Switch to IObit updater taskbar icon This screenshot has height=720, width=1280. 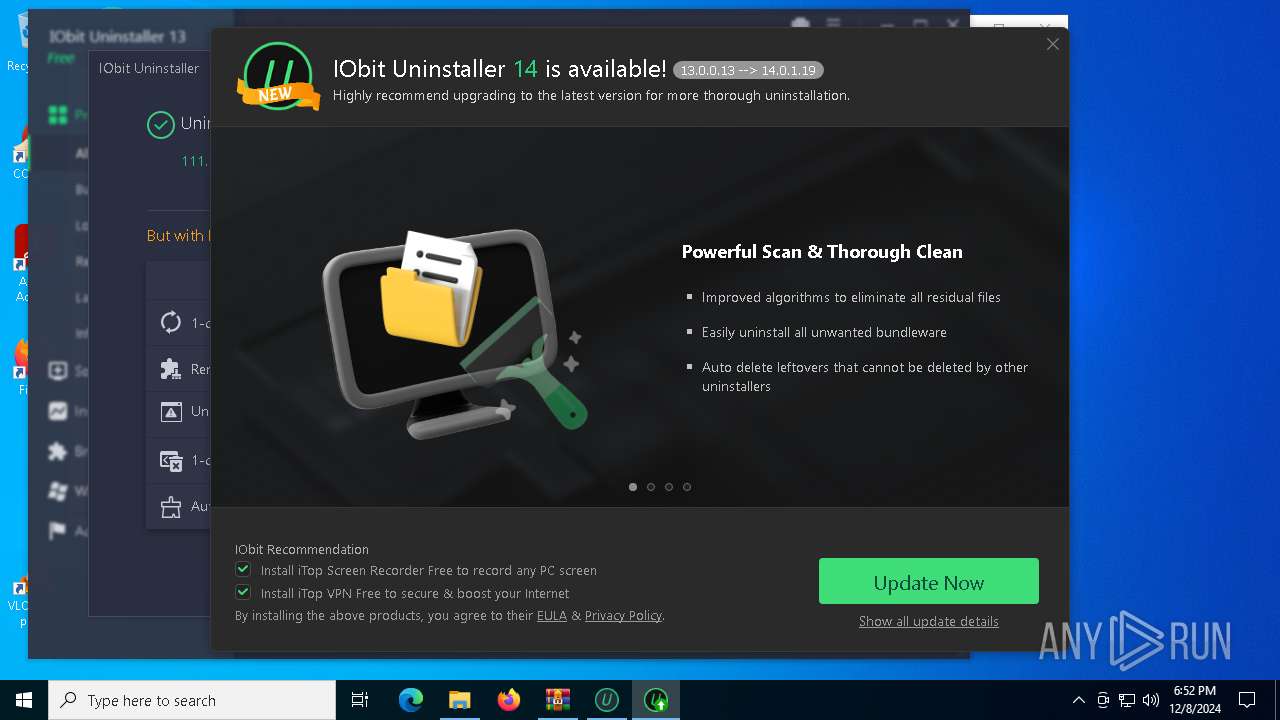655,700
